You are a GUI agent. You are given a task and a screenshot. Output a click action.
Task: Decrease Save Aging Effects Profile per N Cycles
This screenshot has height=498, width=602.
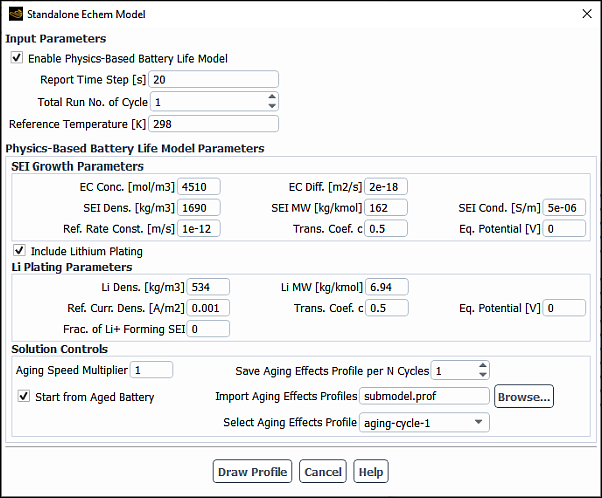click(483, 375)
